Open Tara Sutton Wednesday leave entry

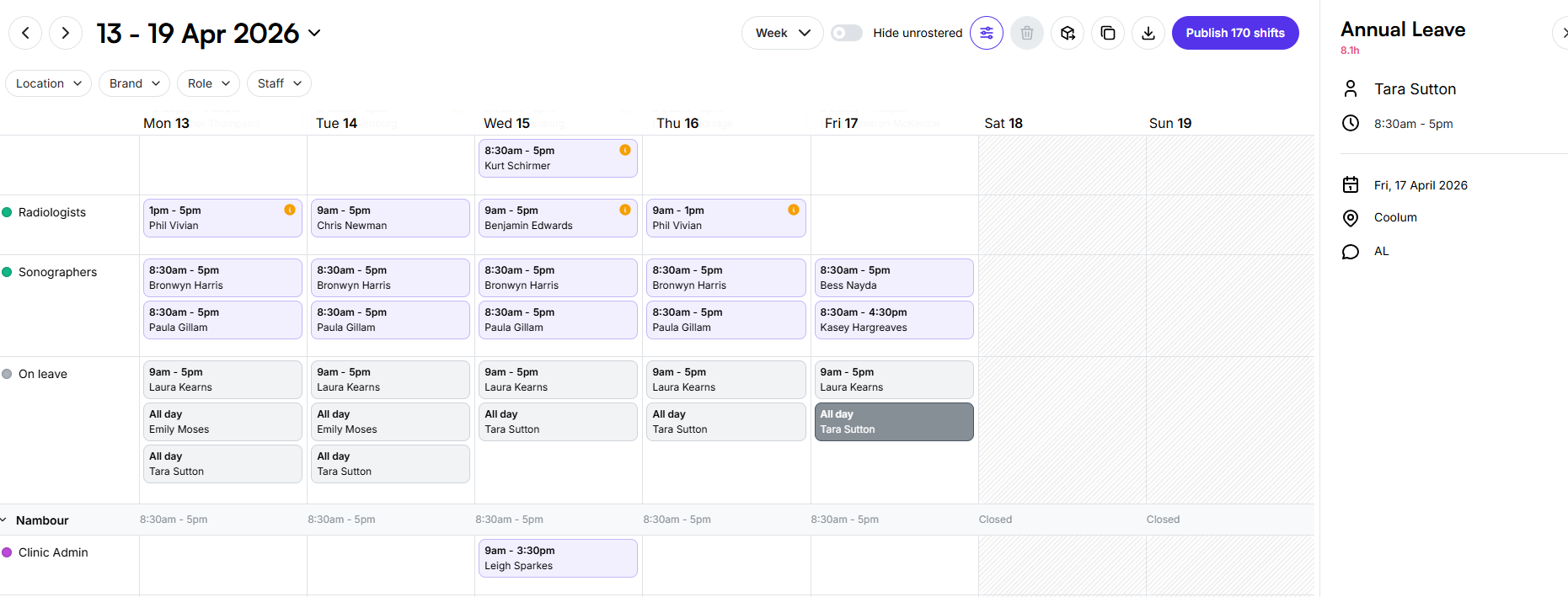[558, 422]
